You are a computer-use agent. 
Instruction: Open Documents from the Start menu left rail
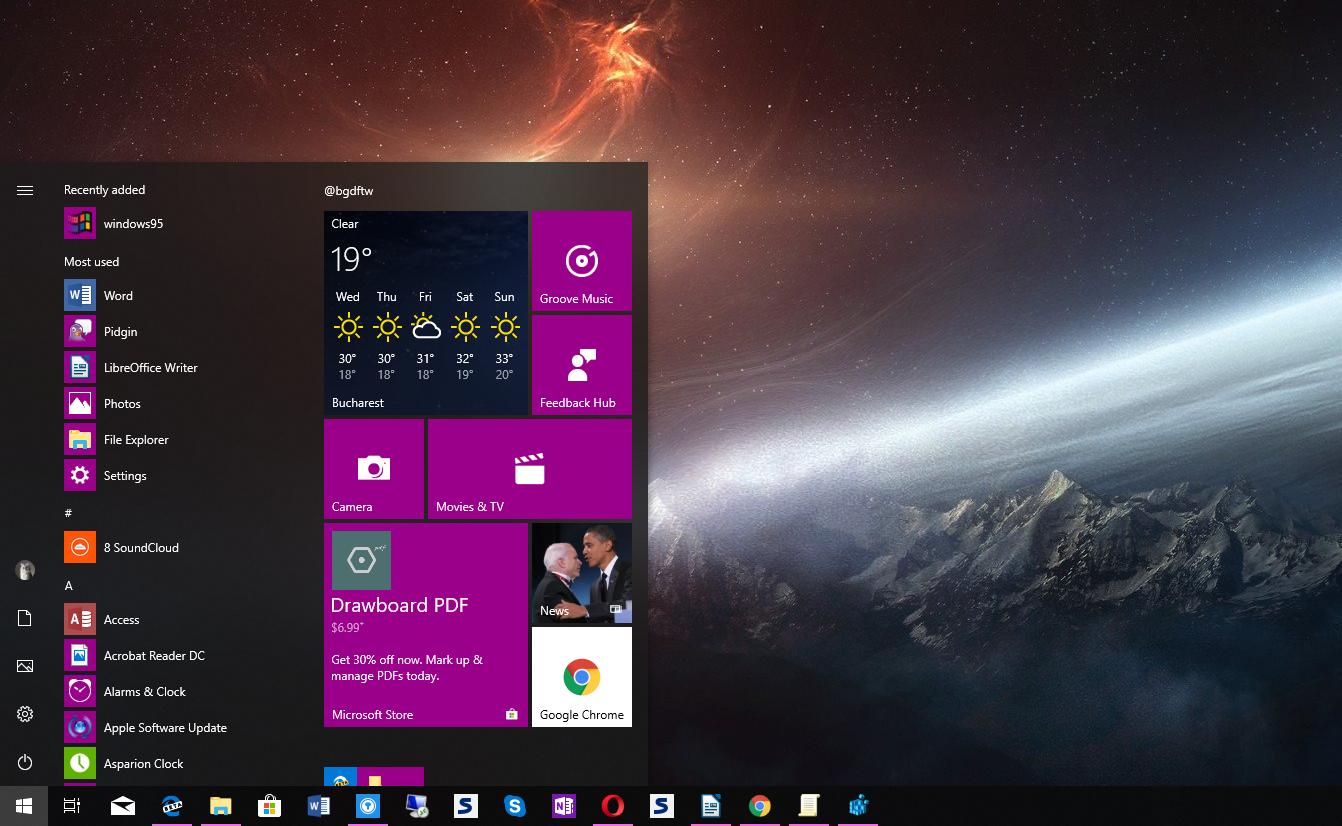tap(25, 618)
